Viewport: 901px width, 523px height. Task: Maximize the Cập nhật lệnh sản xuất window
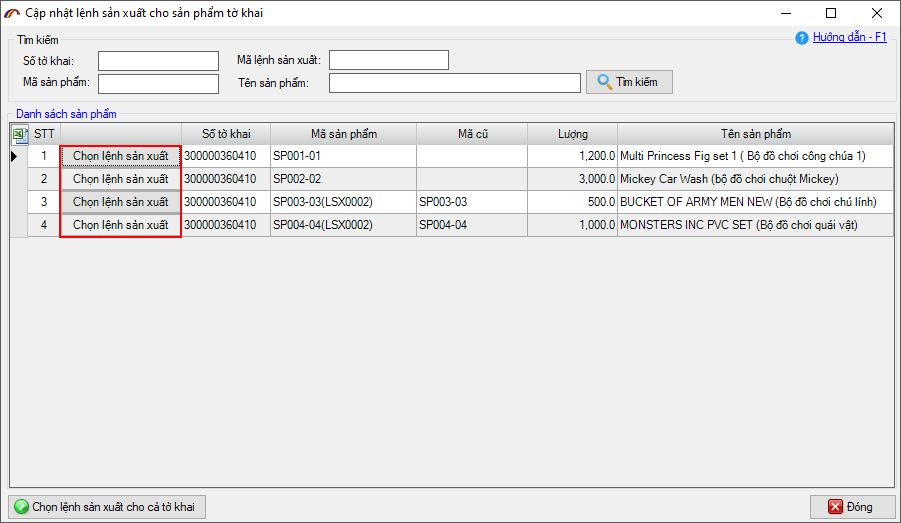coord(831,13)
